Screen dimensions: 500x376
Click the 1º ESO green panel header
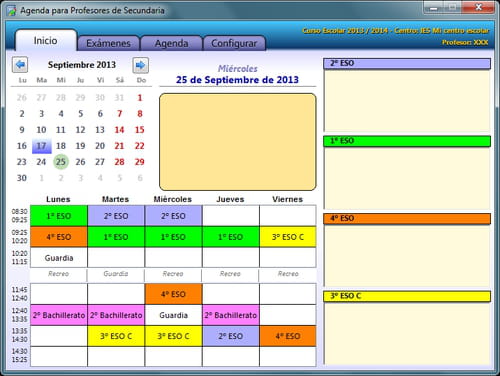[x=407, y=141]
